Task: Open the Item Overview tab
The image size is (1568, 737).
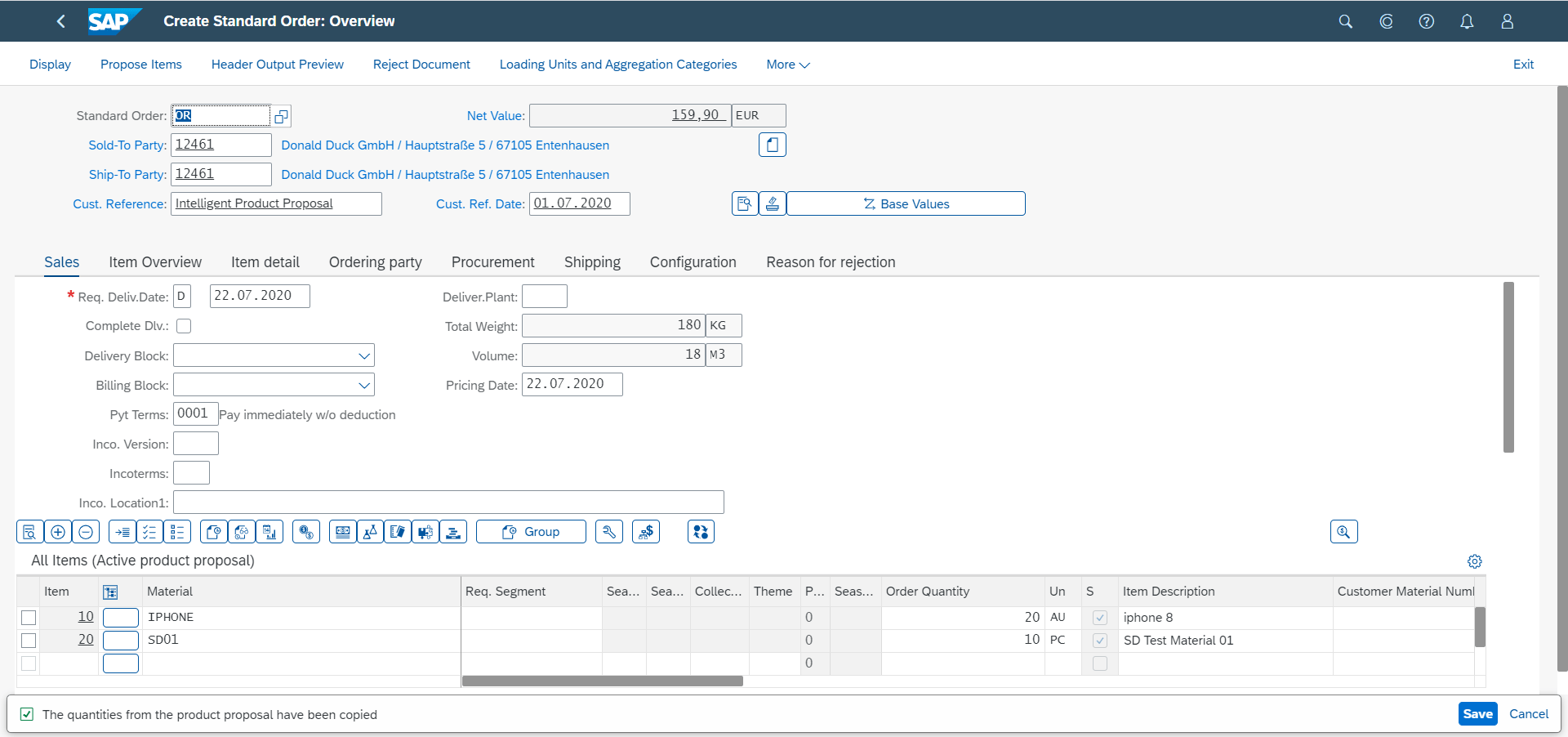Action: (x=154, y=261)
